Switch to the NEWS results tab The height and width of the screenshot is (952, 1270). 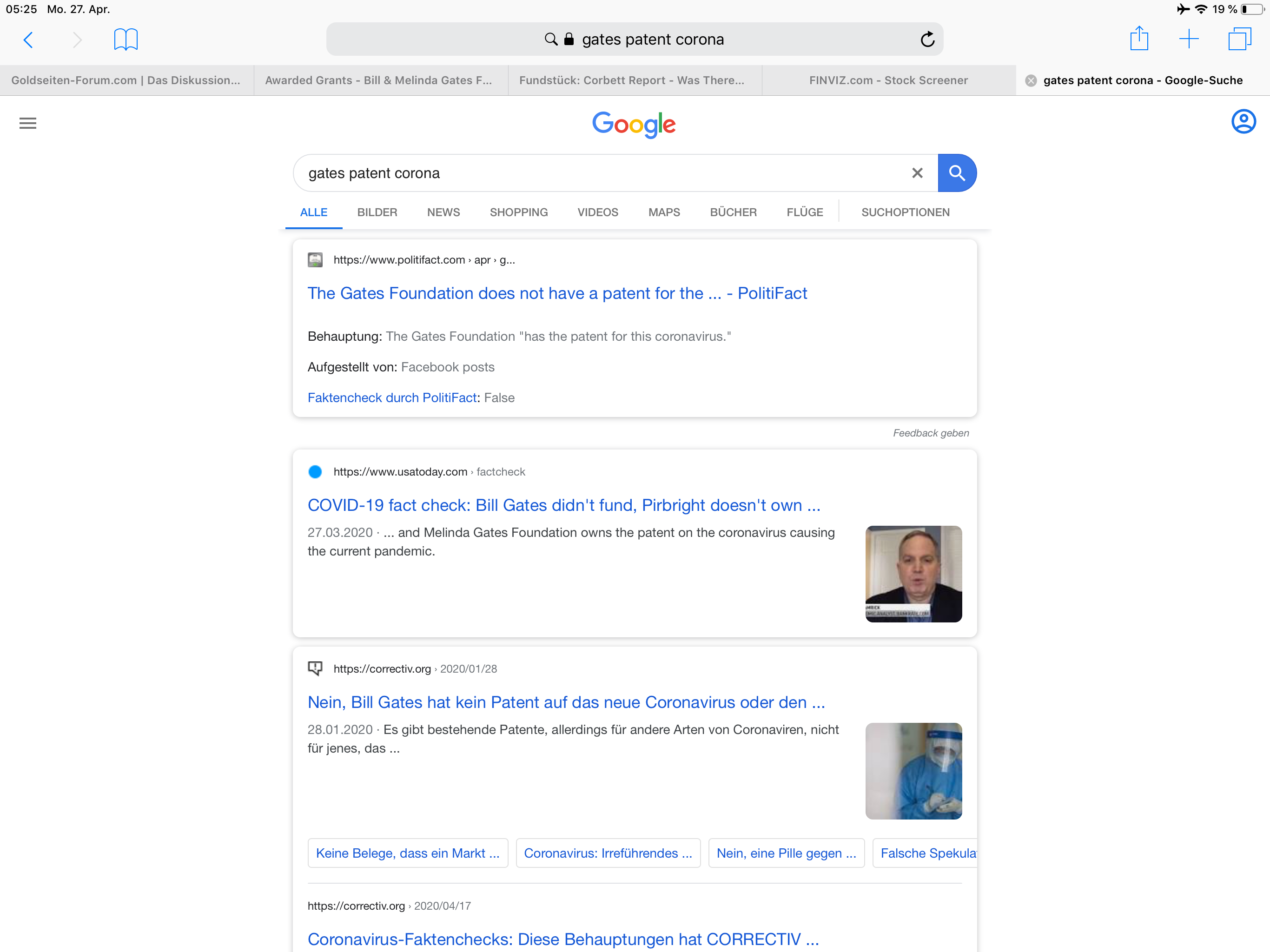click(443, 212)
